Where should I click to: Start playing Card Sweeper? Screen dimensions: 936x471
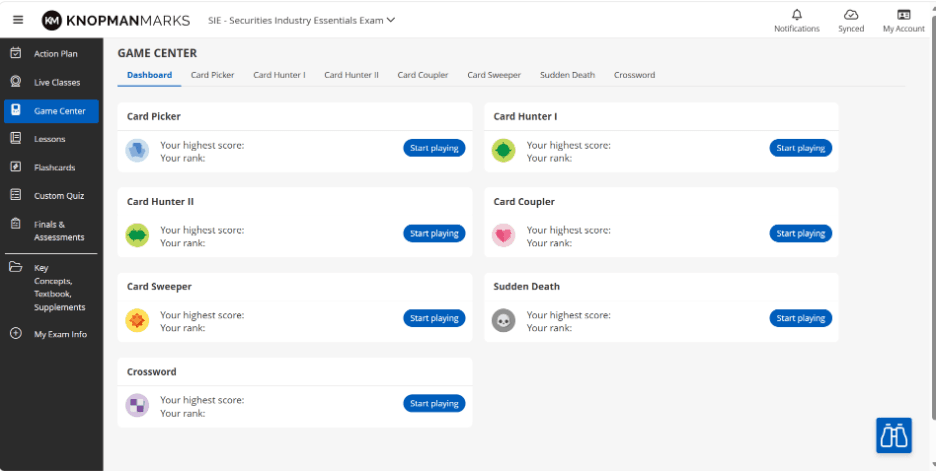click(434, 318)
